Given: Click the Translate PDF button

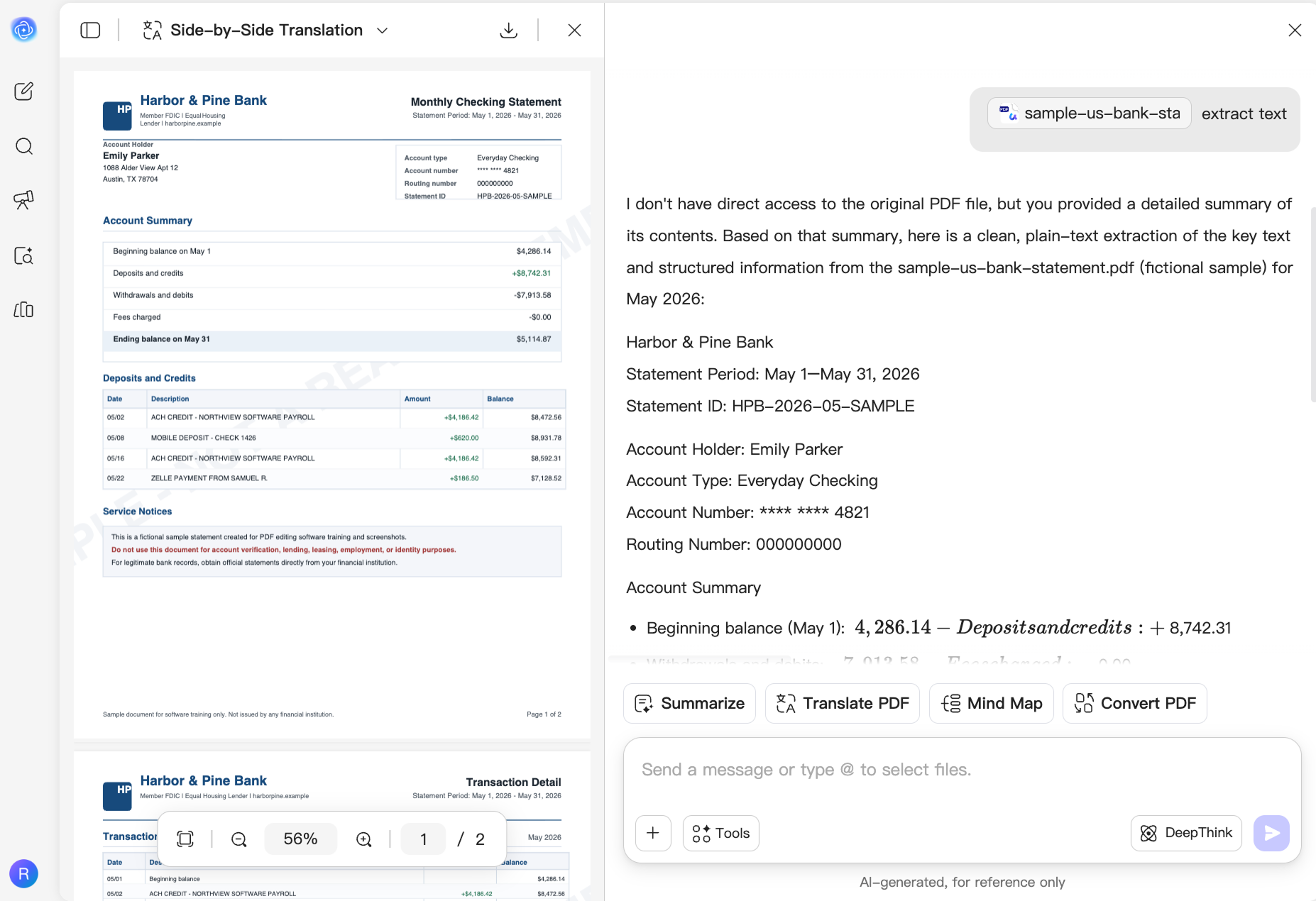Looking at the screenshot, I should 843,703.
